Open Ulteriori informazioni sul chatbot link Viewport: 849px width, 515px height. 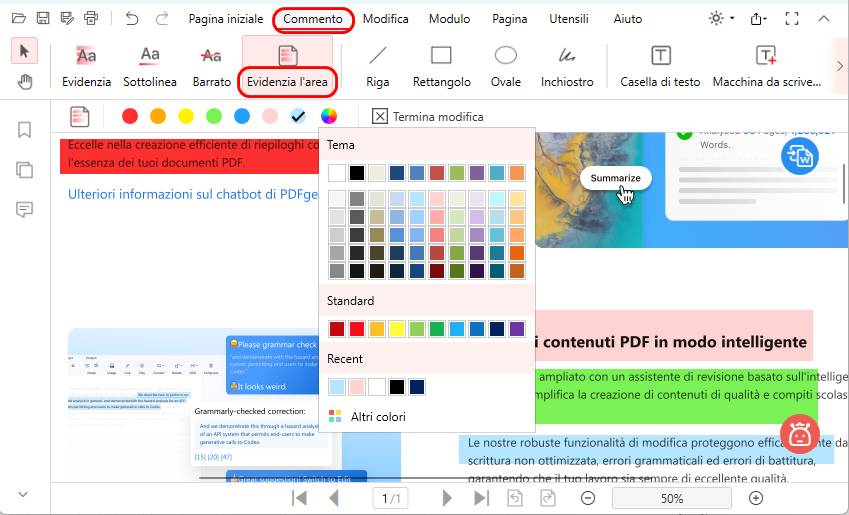(x=192, y=194)
